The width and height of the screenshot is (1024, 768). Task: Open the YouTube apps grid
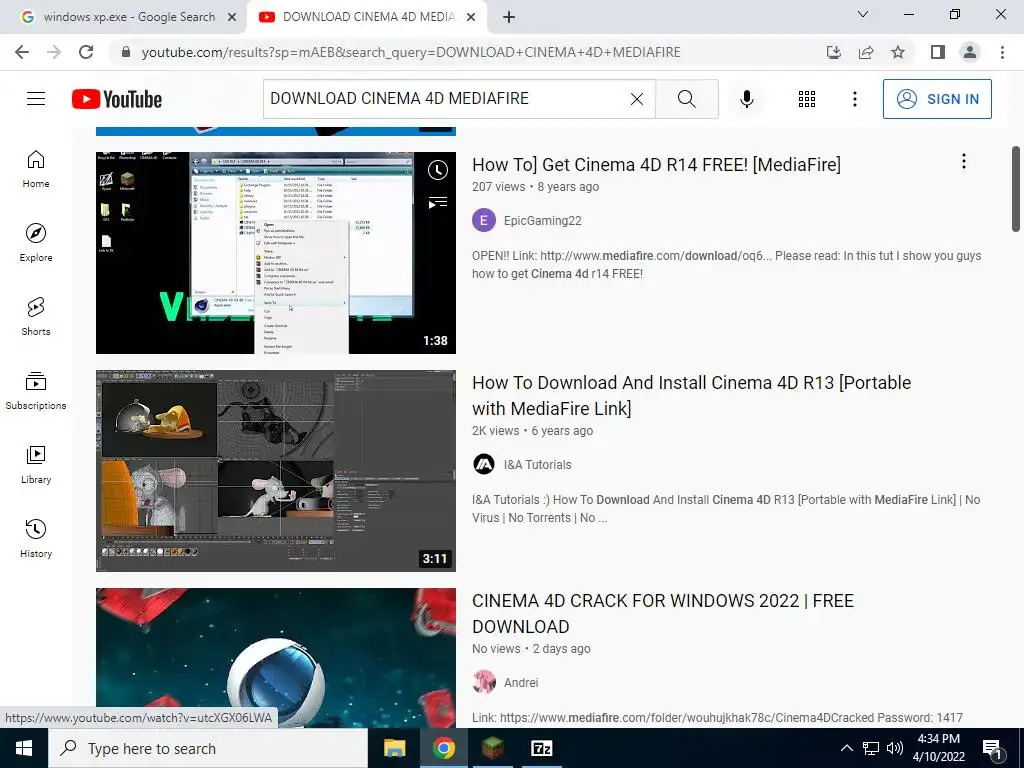[807, 99]
